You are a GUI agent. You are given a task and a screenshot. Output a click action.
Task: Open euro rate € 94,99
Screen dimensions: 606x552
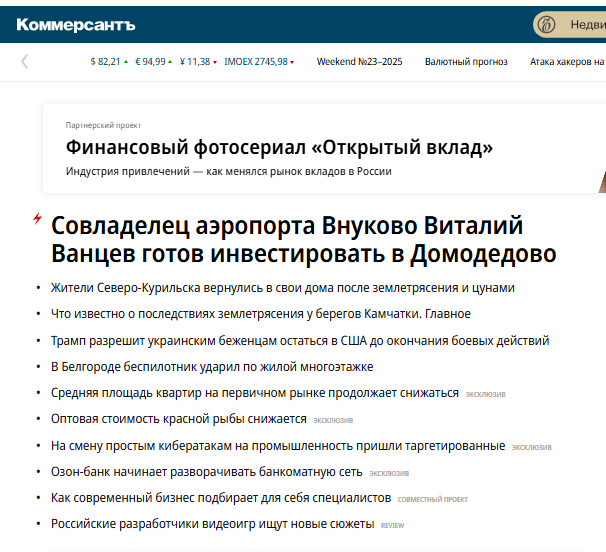pyautogui.click(x=154, y=62)
